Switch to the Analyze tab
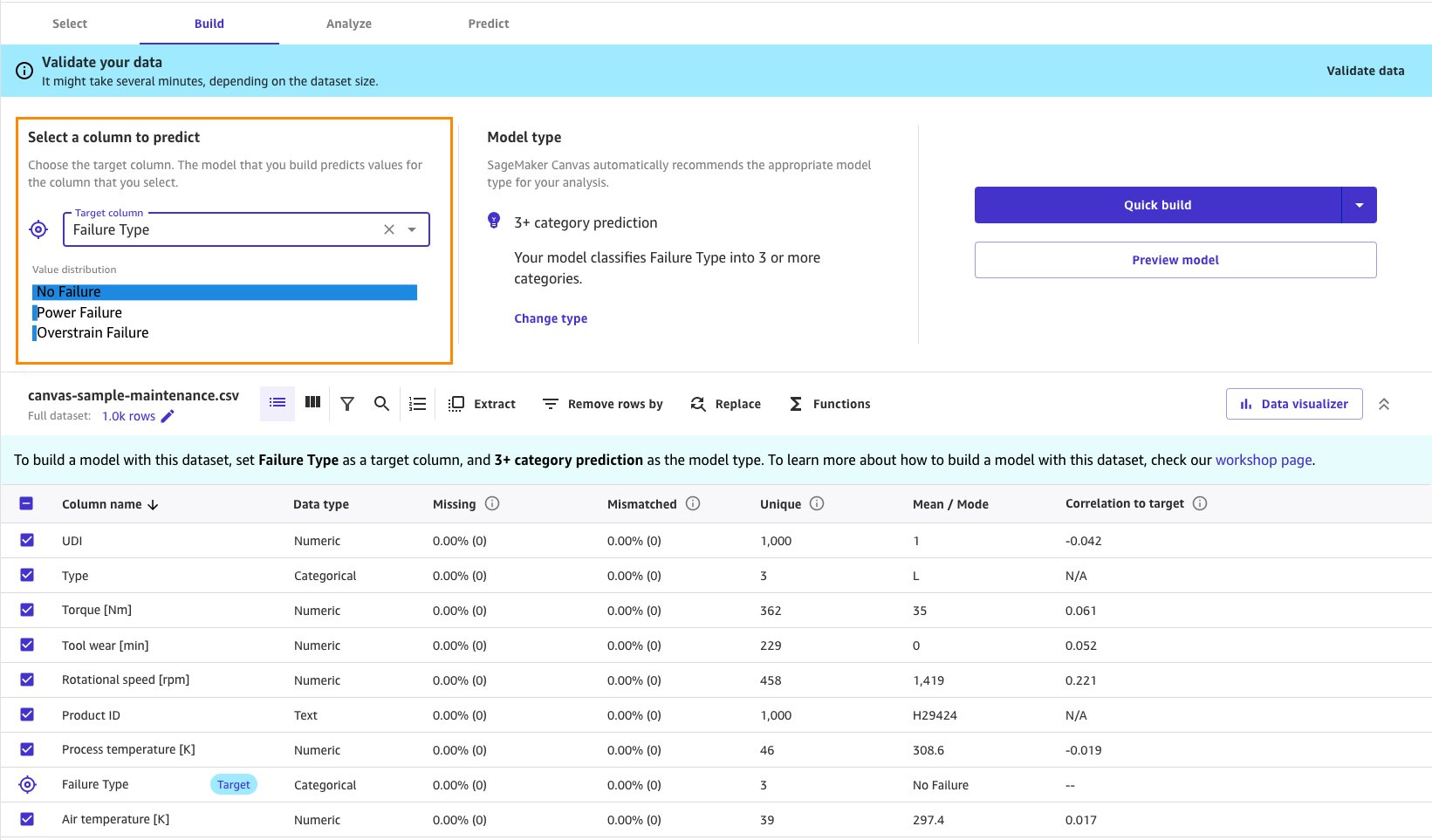1432x840 pixels. tap(349, 24)
